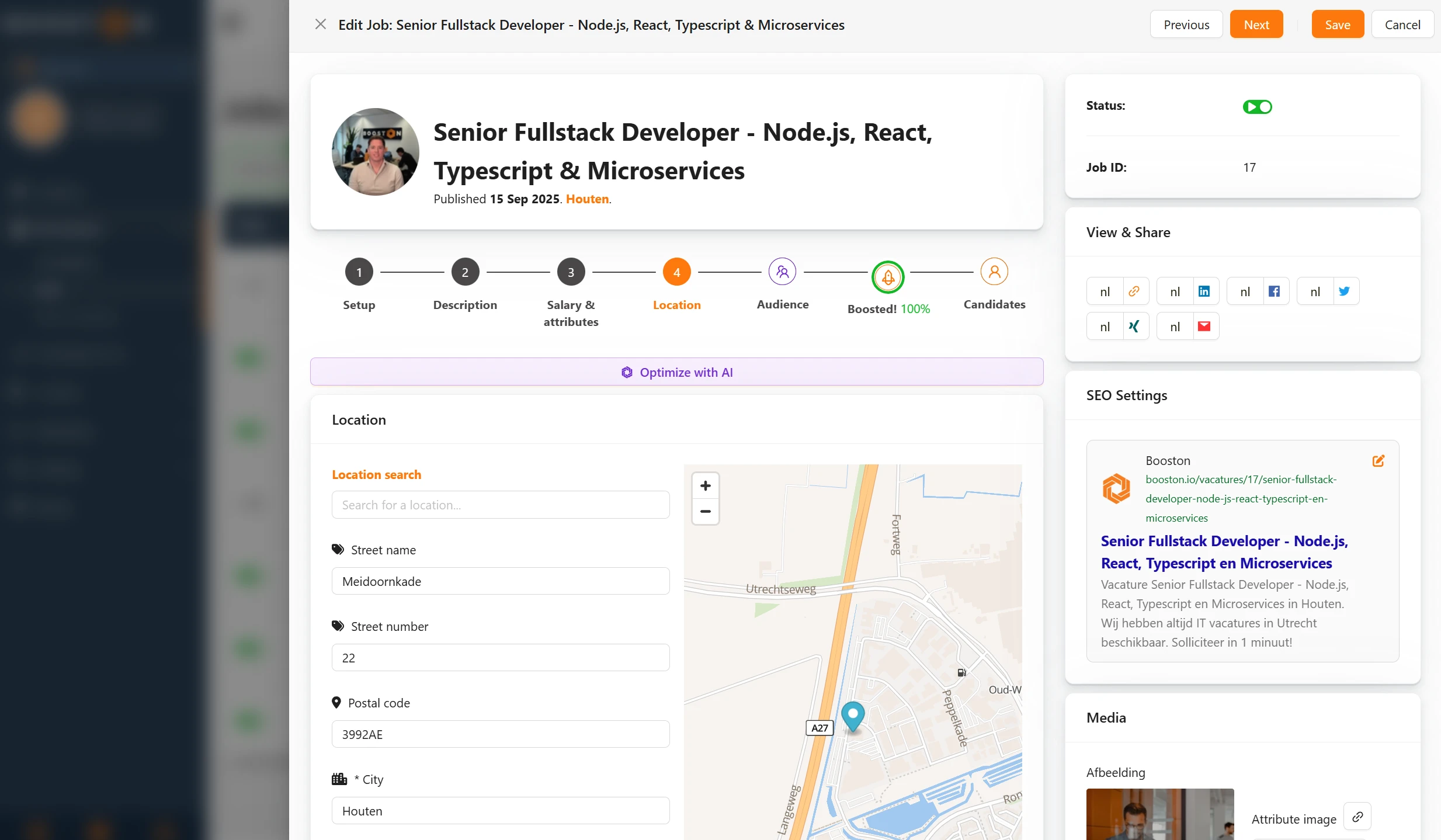Edit the Street name field Meidoornkade
This screenshot has width=1441, height=840.
coord(501,581)
